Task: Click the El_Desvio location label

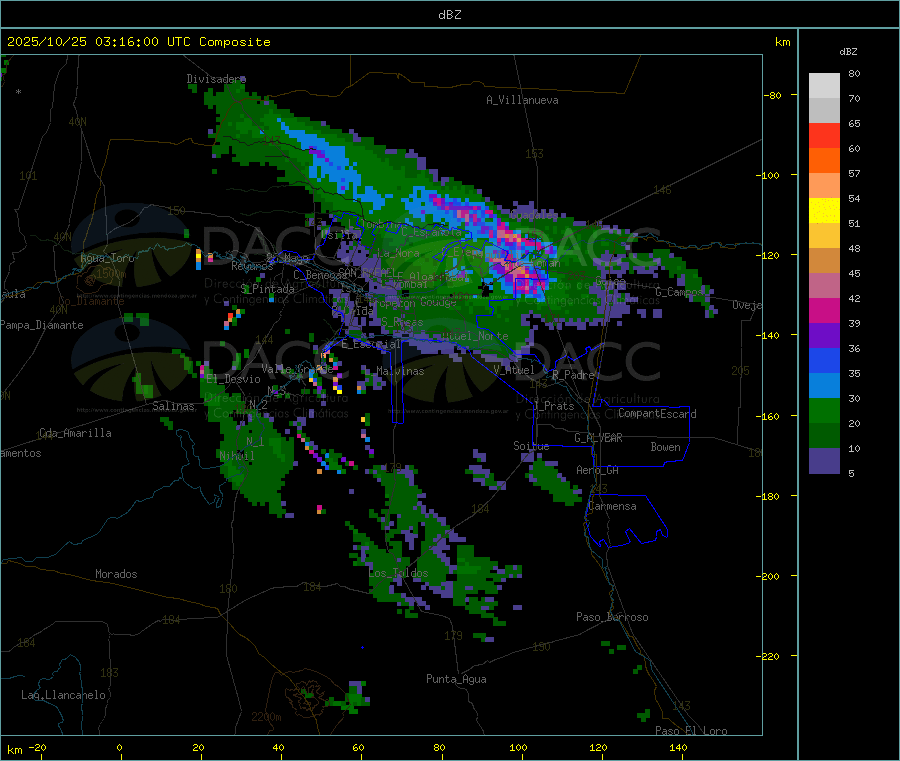Action: [233, 379]
